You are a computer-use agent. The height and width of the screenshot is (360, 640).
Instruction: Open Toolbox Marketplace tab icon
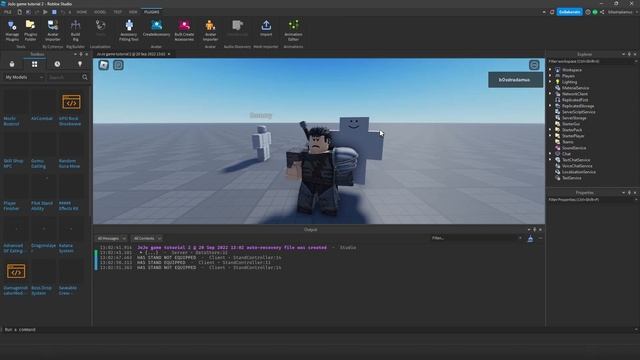click(x=12, y=64)
